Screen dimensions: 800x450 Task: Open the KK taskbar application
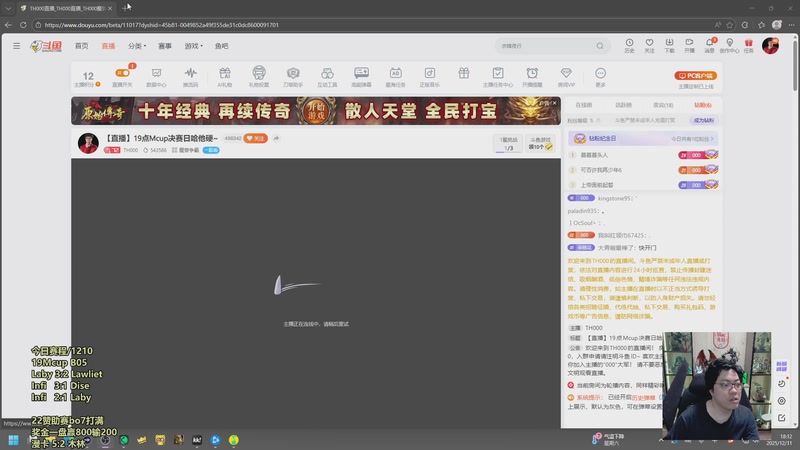[x=197, y=440]
